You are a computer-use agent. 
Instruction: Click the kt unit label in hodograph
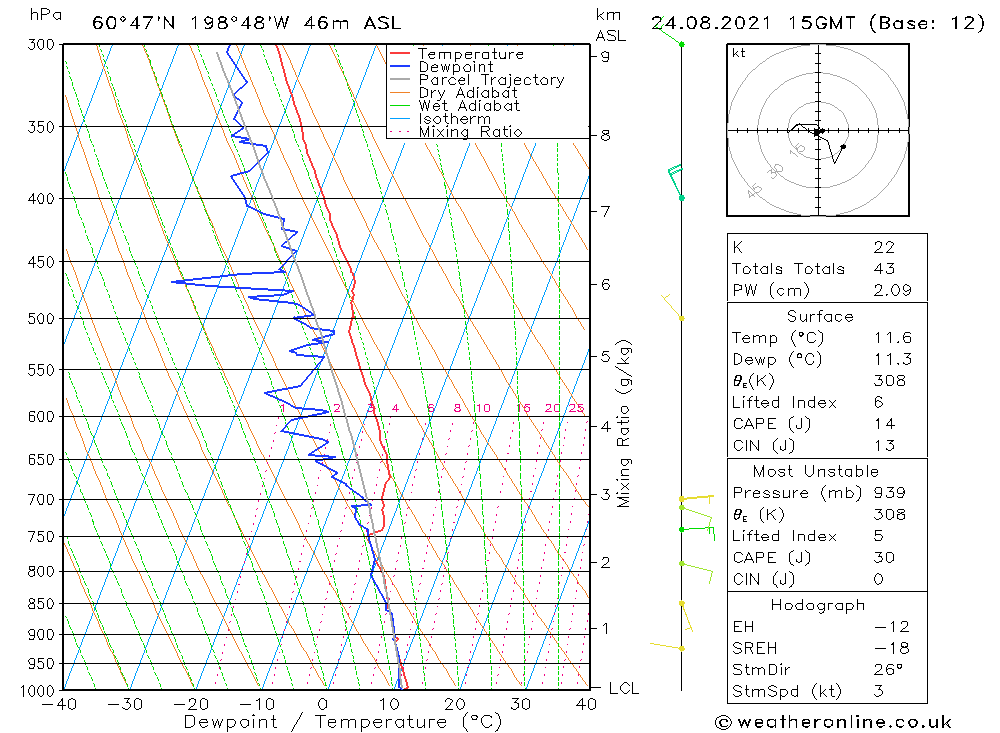[739, 53]
